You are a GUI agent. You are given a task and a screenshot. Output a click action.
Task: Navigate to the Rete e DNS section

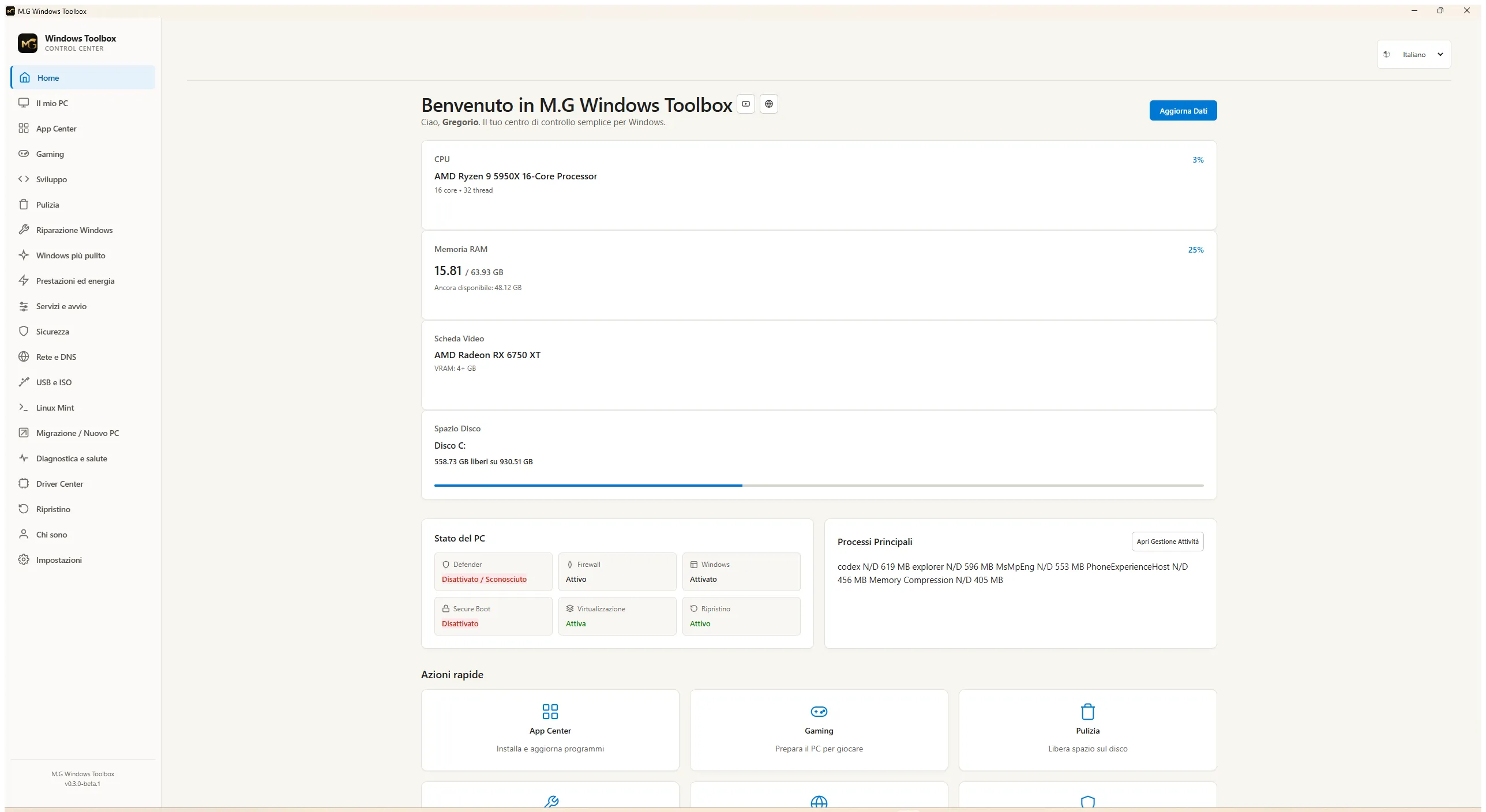point(82,356)
